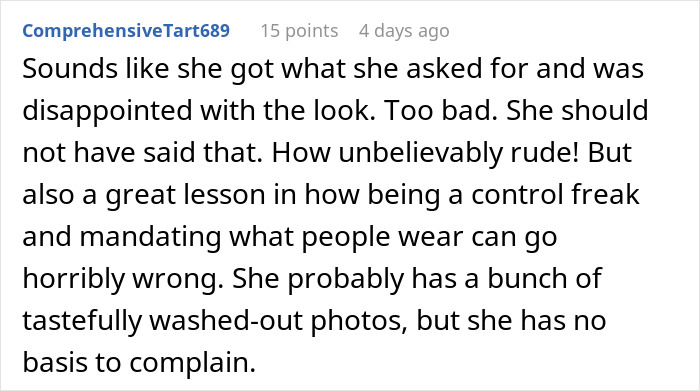Viewport: 700px width, 391px height.
Task: Click the phrase 'How unbelievably rude!'
Action: point(425,153)
